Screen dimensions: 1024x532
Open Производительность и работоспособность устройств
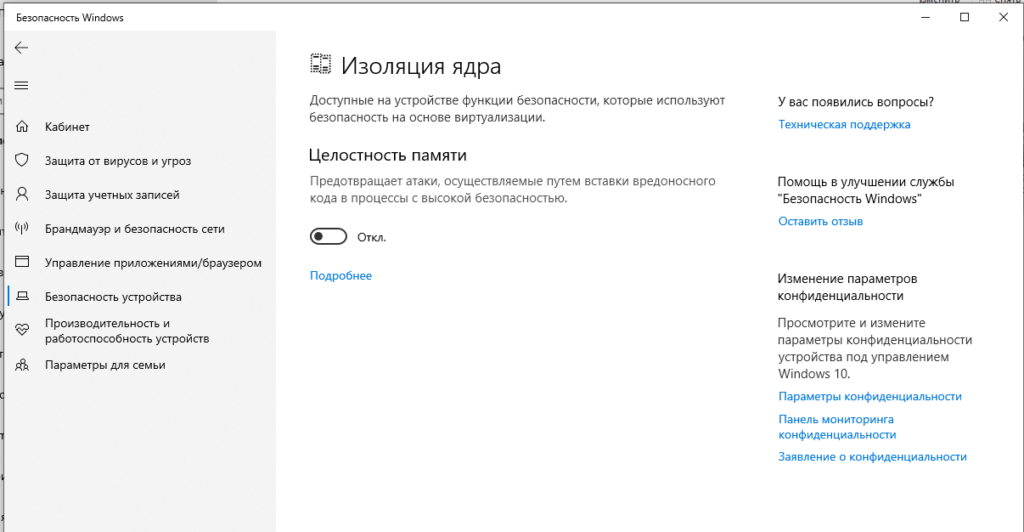pos(127,331)
